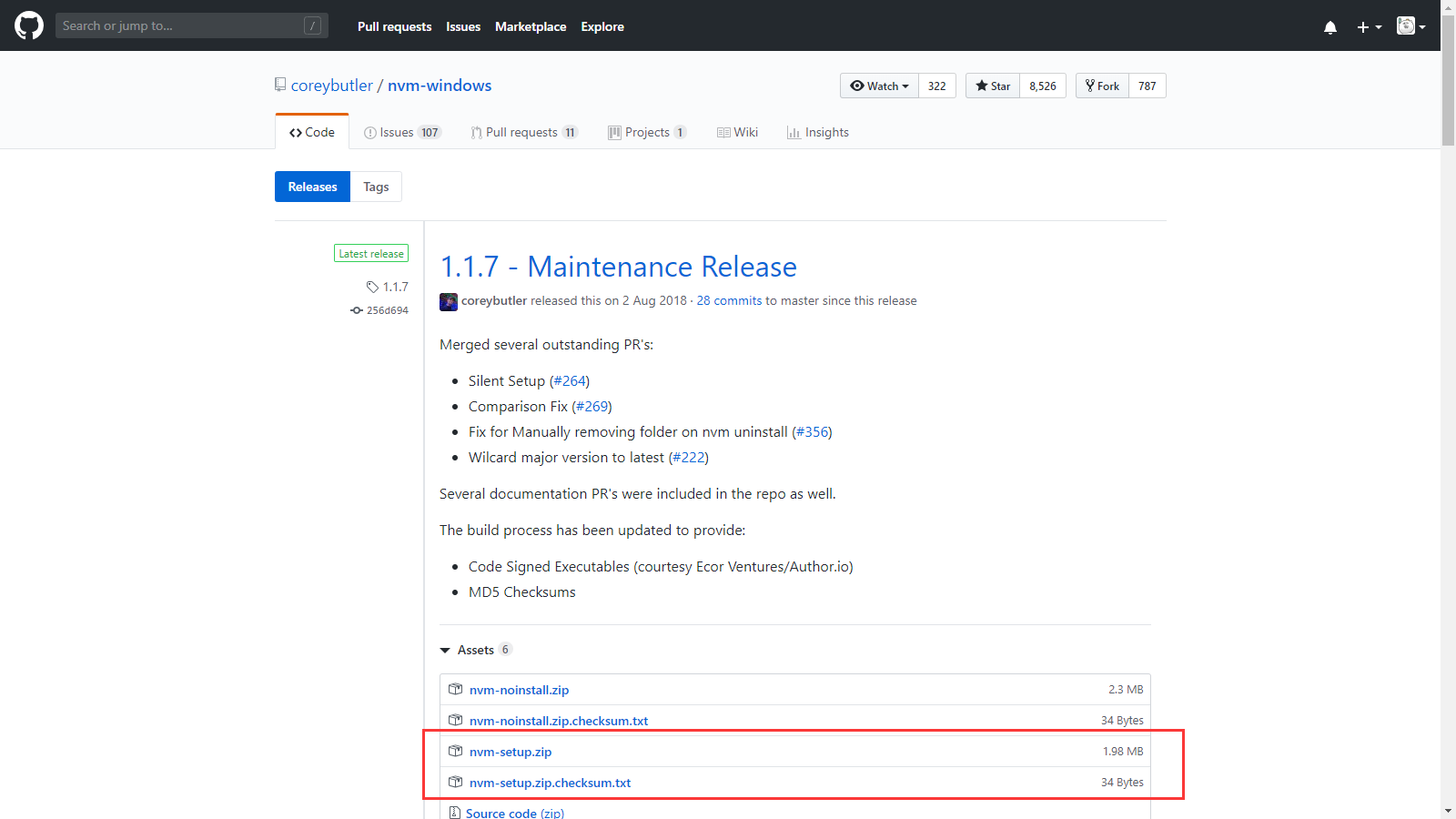Download nvm-noinstall.zip.checksum.txt
The height and width of the screenshot is (819, 1456).
click(559, 721)
